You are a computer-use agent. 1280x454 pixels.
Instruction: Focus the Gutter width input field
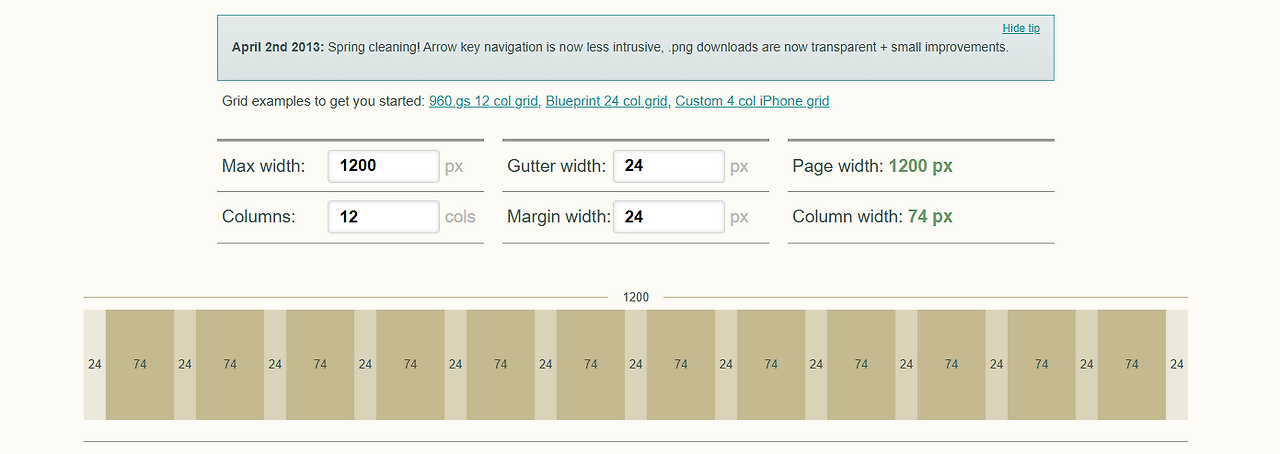(x=668, y=166)
